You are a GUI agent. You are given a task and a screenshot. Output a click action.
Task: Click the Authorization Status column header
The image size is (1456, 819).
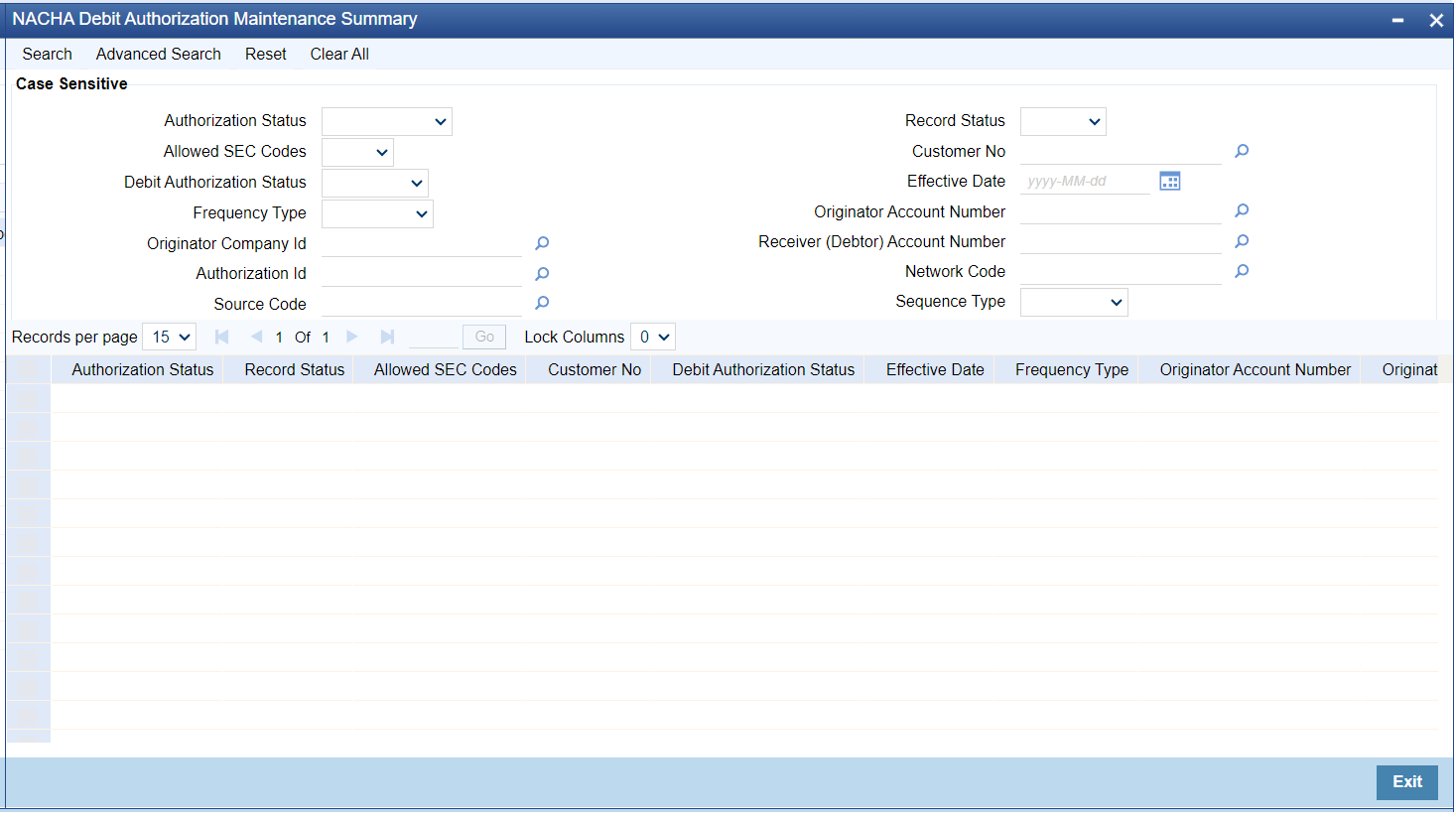coord(143,369)
